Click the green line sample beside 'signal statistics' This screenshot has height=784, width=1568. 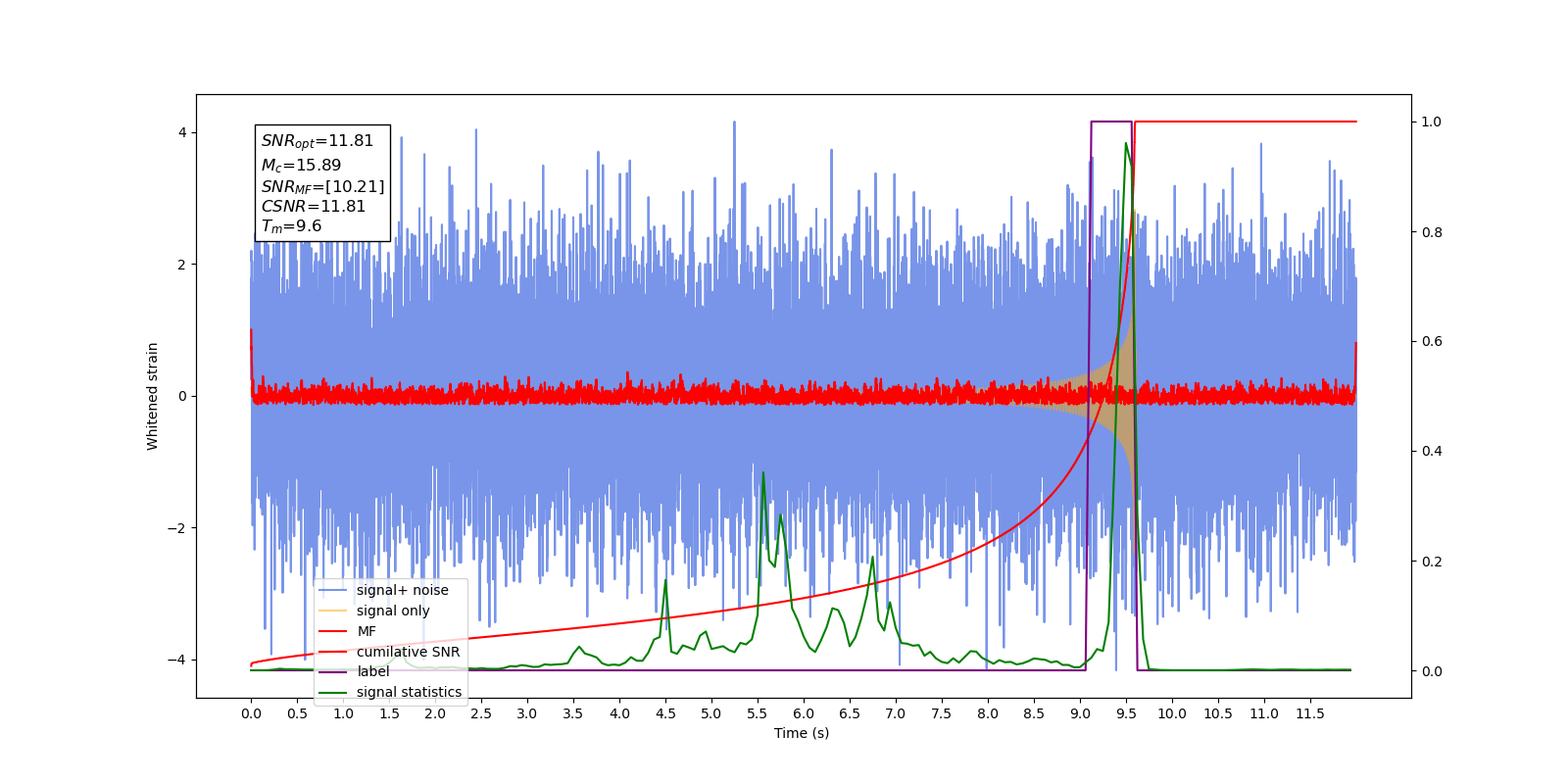coord(333,693)
